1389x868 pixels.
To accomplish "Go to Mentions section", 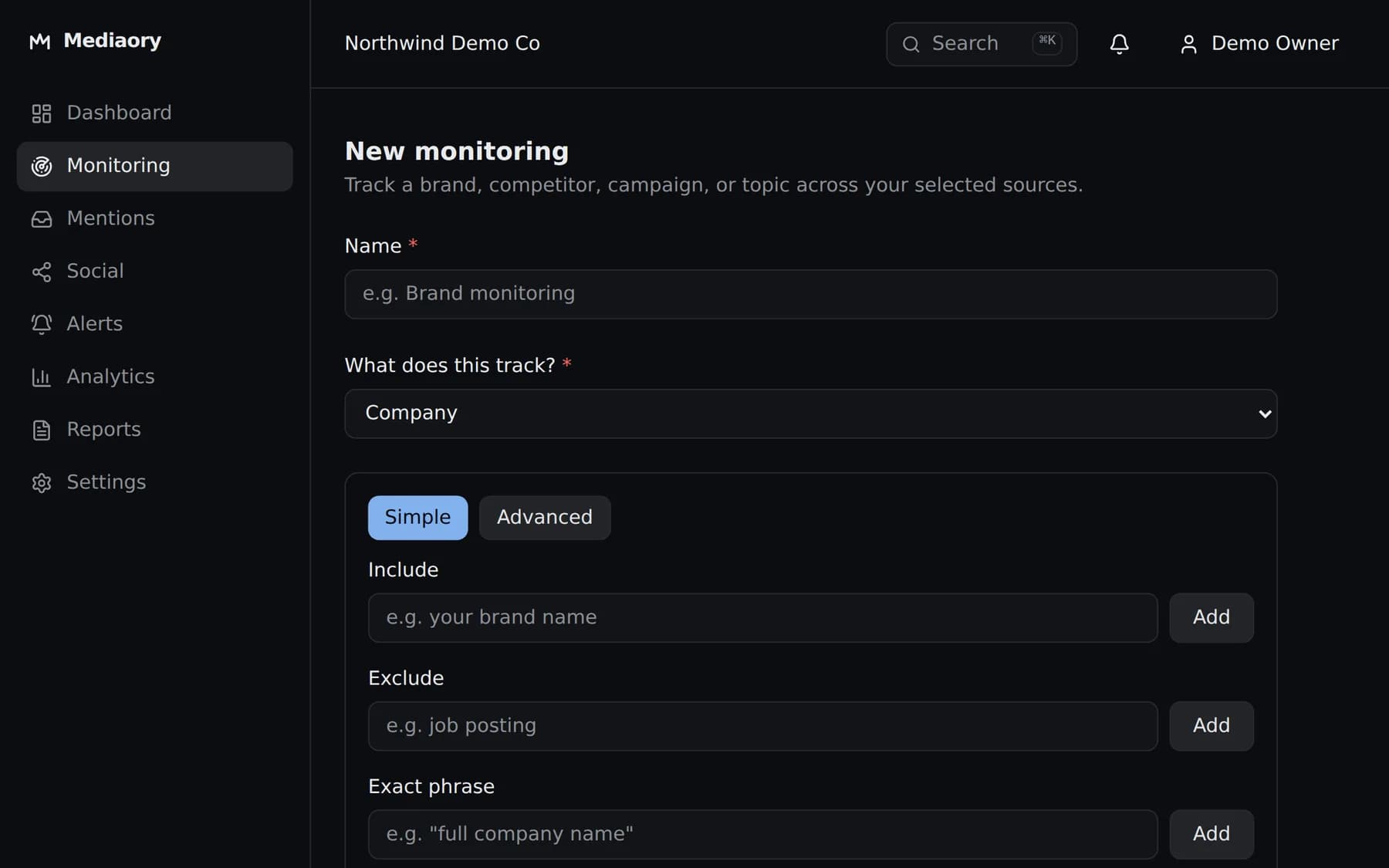I will (x=154, y=219).
